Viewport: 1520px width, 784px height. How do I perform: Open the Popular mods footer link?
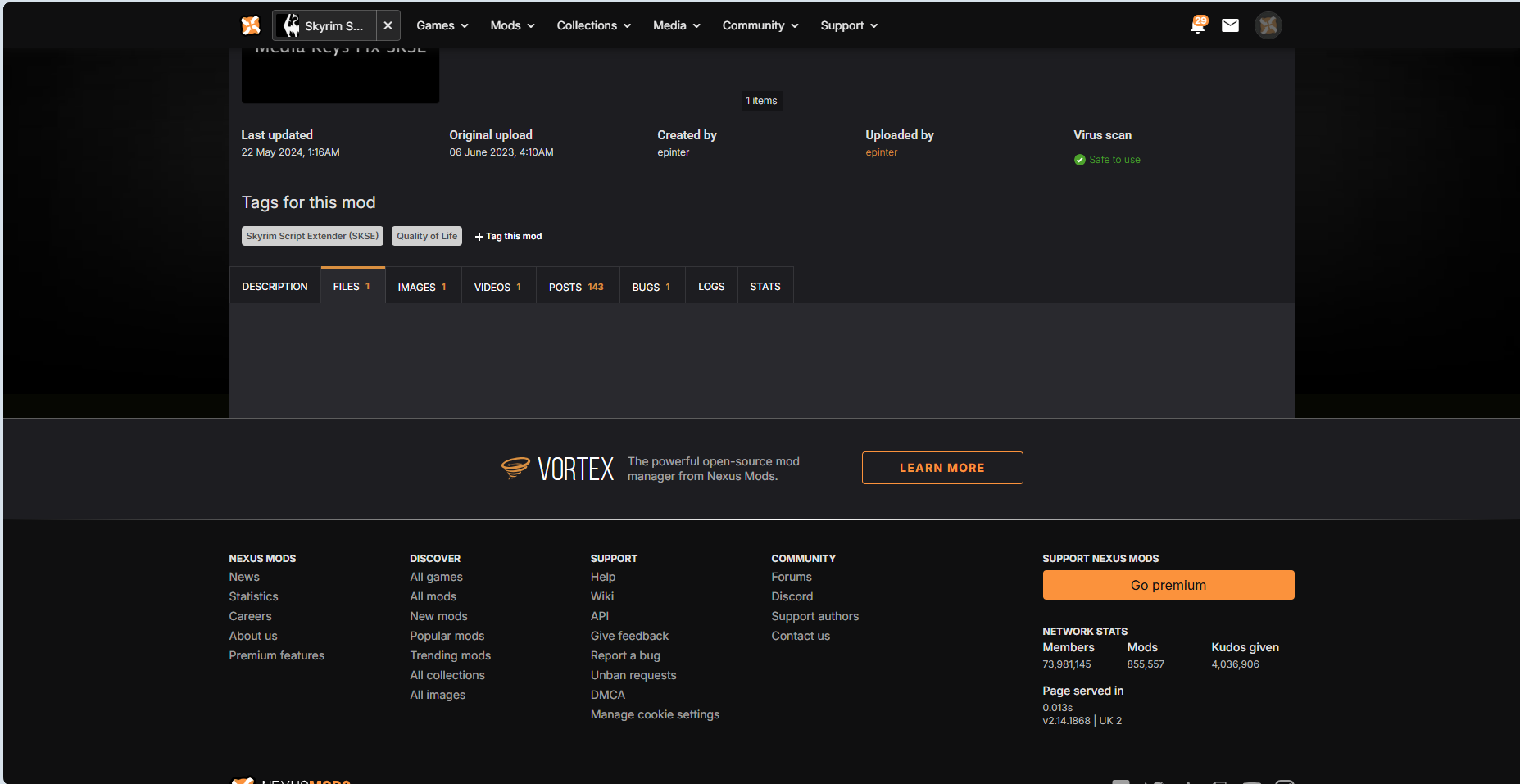coord(447,636)
